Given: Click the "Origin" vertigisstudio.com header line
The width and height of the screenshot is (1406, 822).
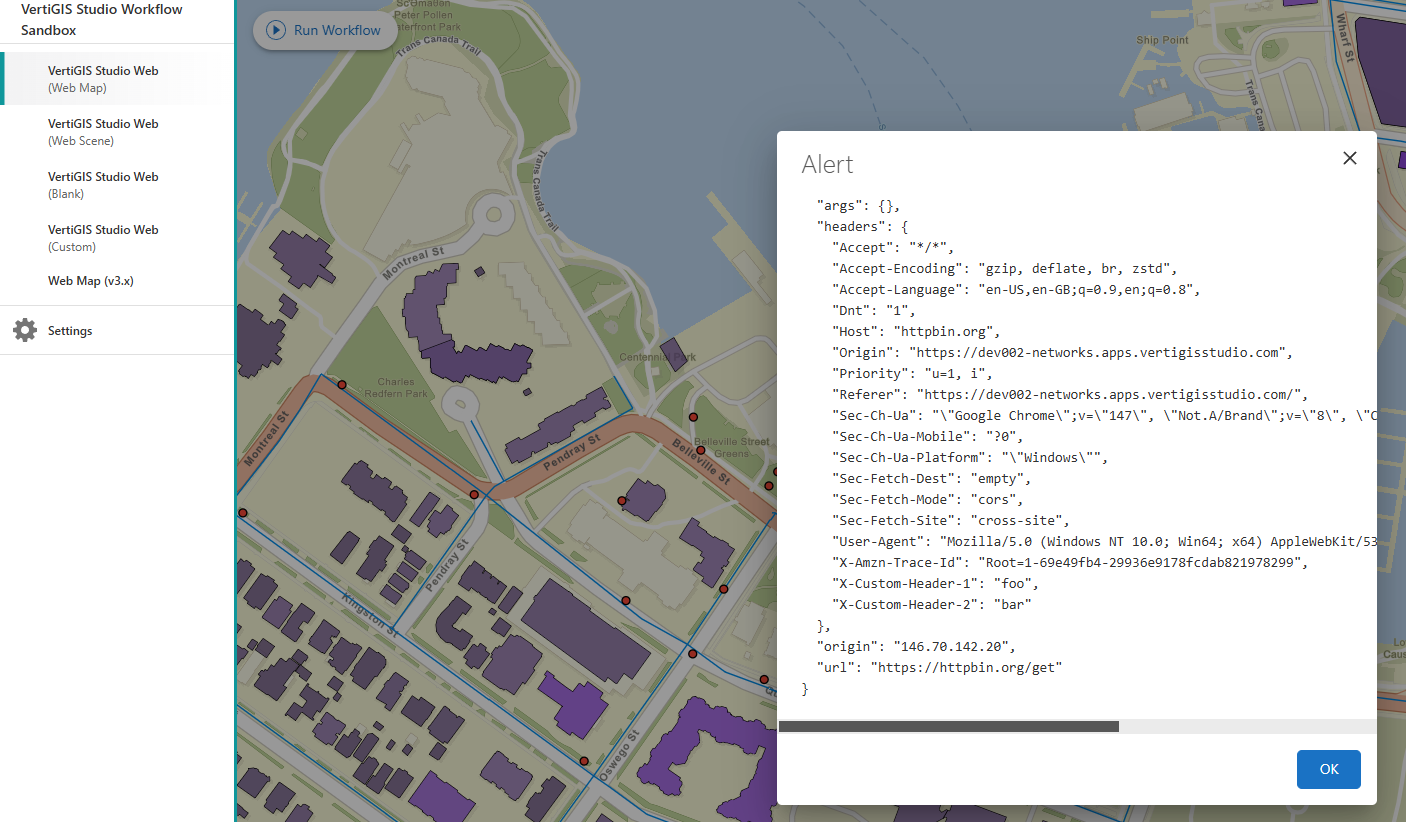Looking at the screenshot, I should pyautogui.click(x=1062, y=352).
